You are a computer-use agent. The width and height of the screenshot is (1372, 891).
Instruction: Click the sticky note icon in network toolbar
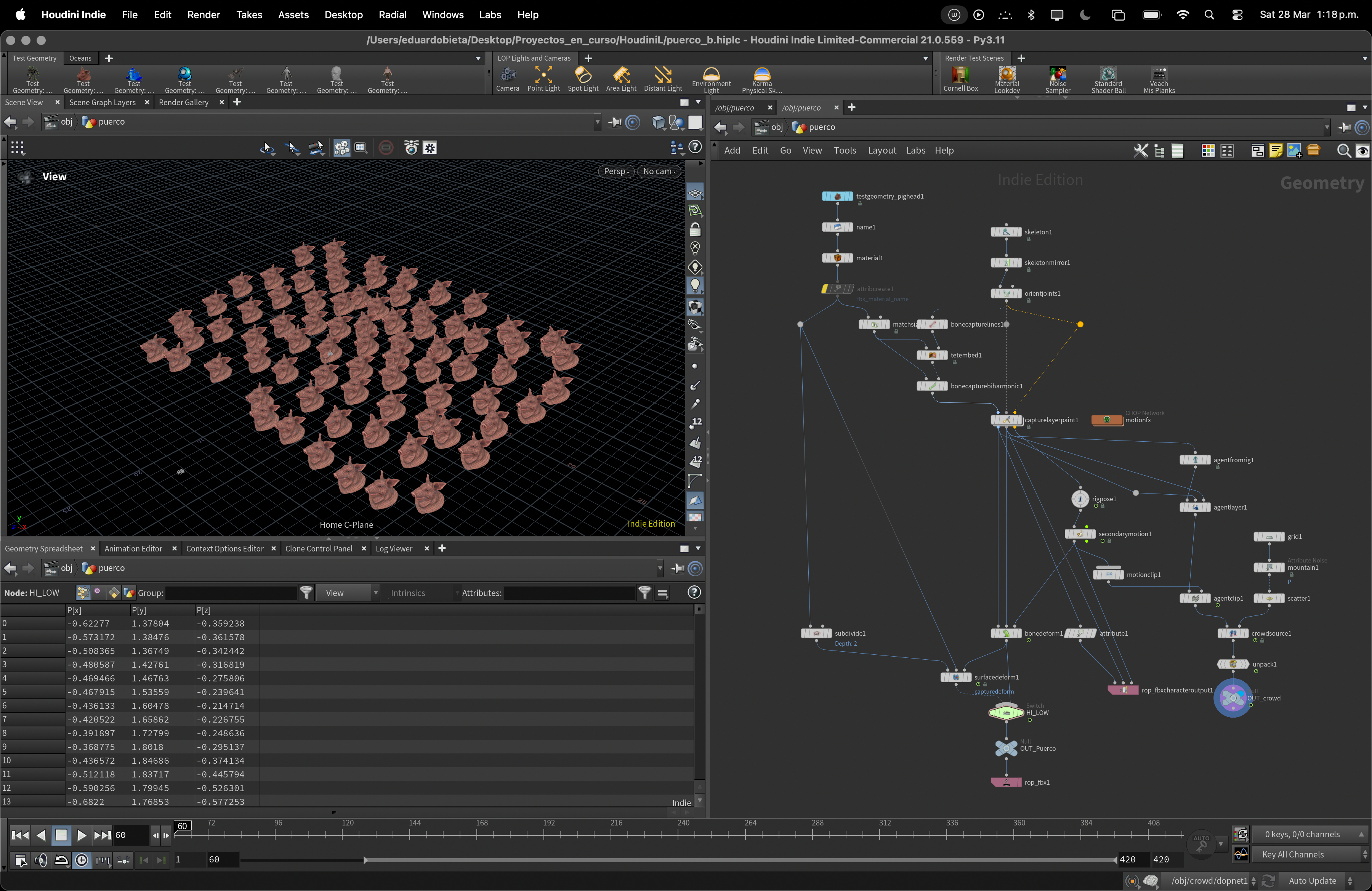(x=1276, y=151)
